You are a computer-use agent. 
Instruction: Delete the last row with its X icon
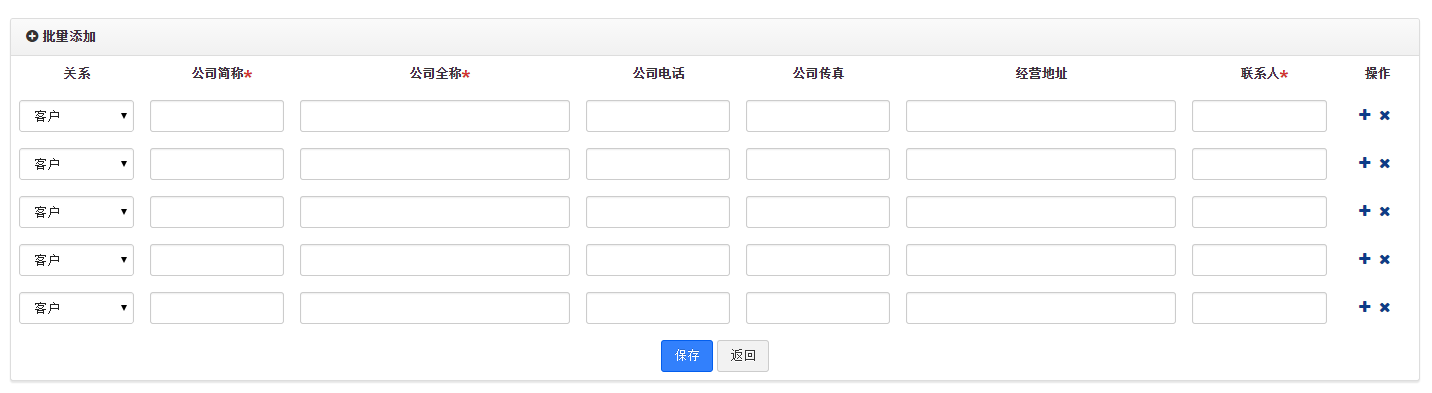coord(1385,308)
